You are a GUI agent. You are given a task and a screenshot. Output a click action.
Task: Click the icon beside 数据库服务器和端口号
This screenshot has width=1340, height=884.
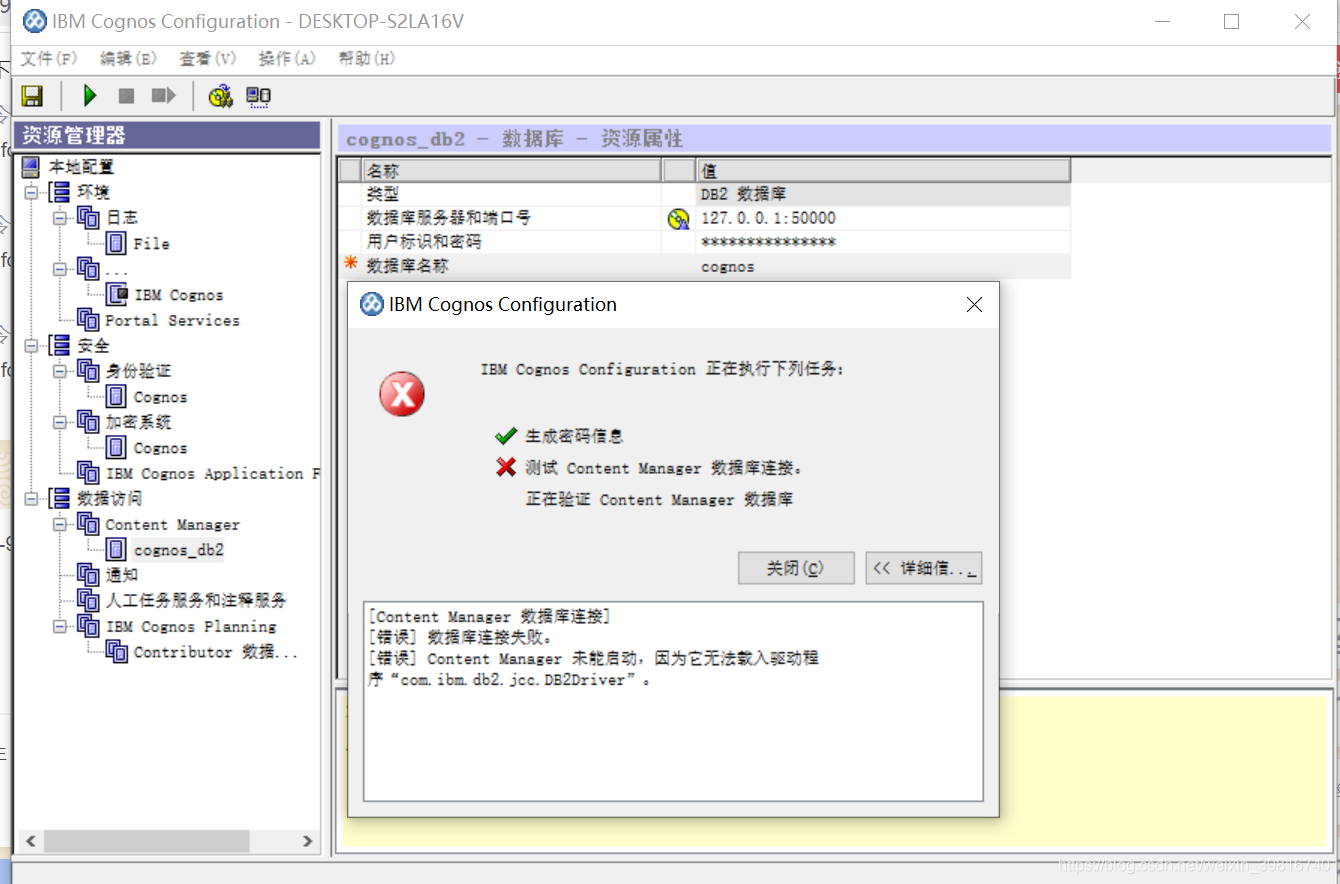pos(678,218)
